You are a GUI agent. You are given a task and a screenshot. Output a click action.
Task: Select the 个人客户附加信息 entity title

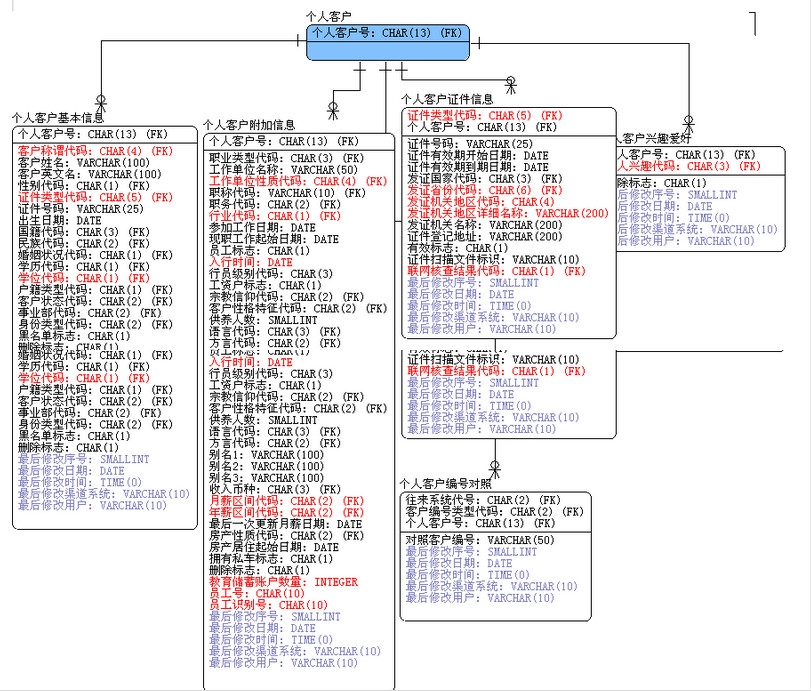coord(249,125)
